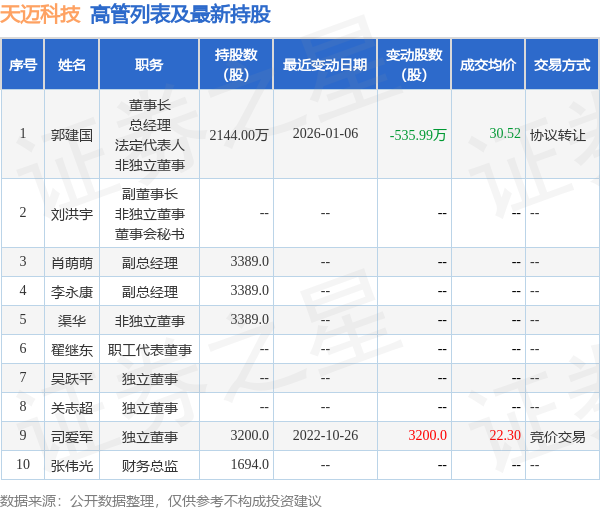
Task: Click the 副董事长 position text
Action: pyautogui.click(x=150, y=194)
